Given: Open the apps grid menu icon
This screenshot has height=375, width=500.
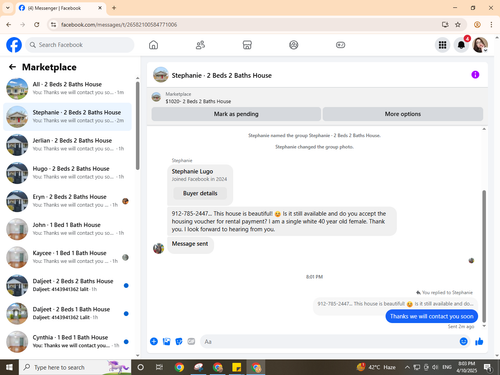Looking at the screenshot, I should (x=442, y=45).
